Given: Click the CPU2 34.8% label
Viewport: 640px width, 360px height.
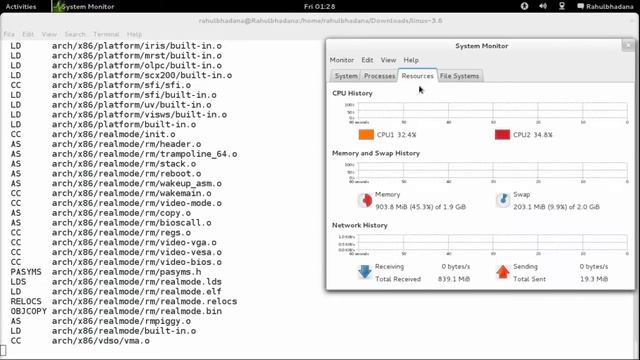Looking at the screenshot, I should [x=533, y=135].
